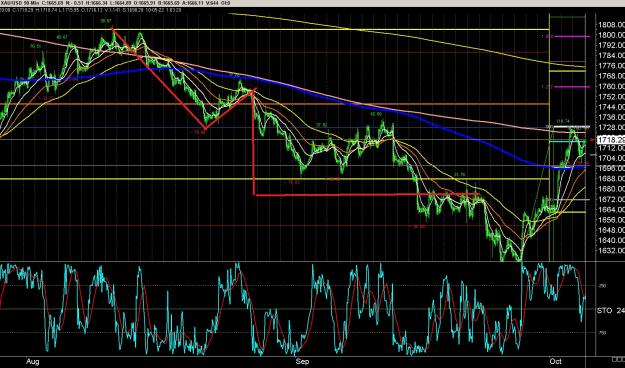The image size is (625, 368).
Task: Click the Sep label on time axis
Action: pos(302,362)
